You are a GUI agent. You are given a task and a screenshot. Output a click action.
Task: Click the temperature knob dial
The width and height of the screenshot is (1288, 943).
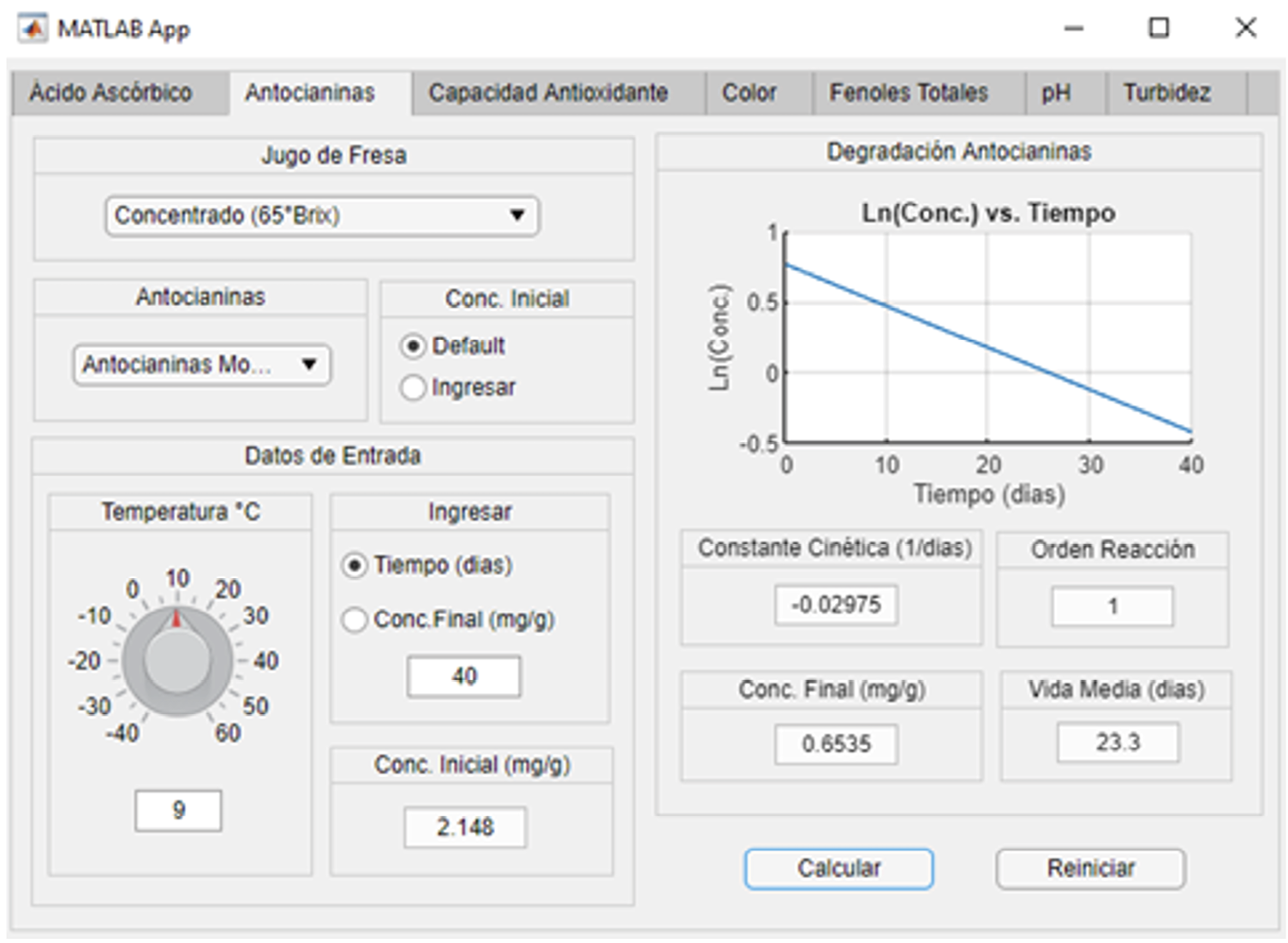point(177,660)
